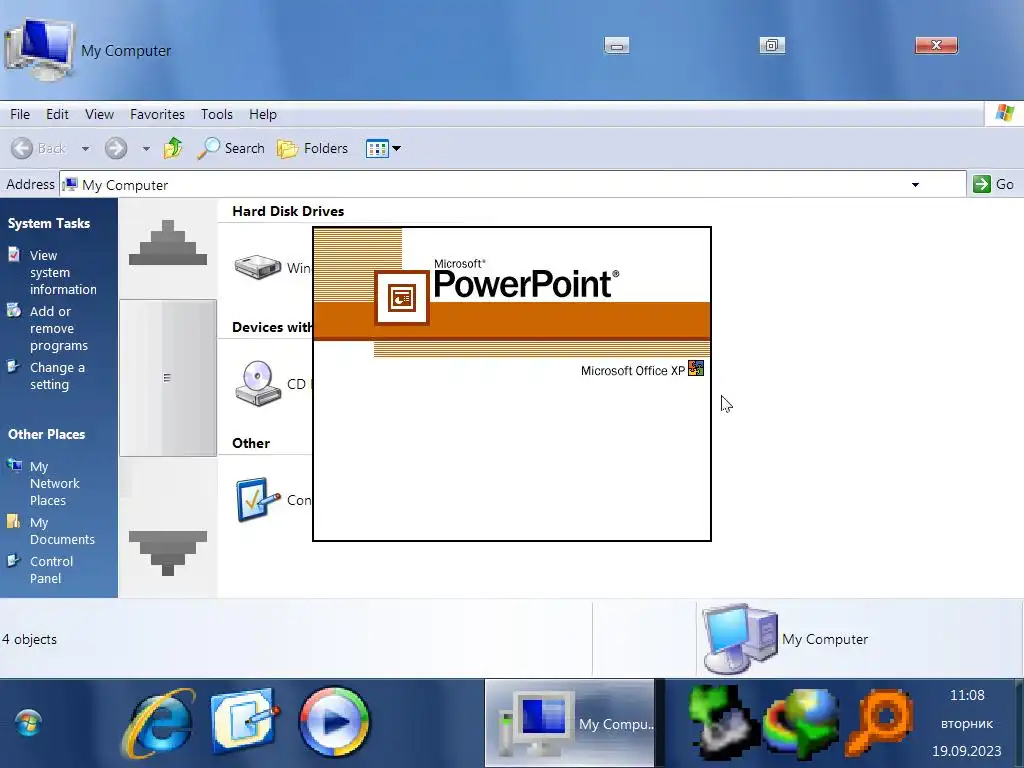Image resolution: width=1024 pixels, height=768 pixels.
Task: Open the Edit menu
Action: click(x=57, y=114)
